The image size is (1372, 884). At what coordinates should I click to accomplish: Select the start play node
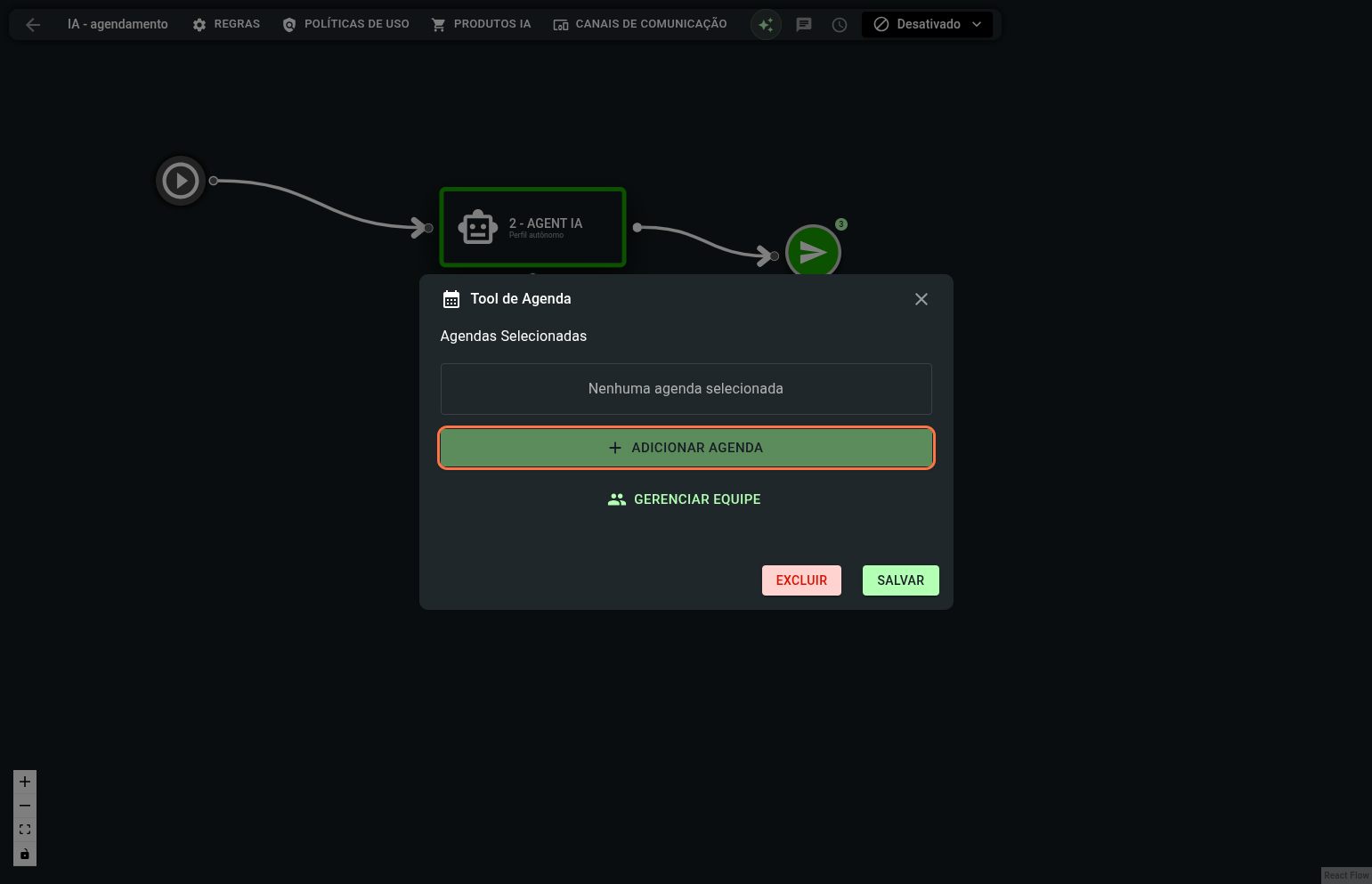(181, 181)
